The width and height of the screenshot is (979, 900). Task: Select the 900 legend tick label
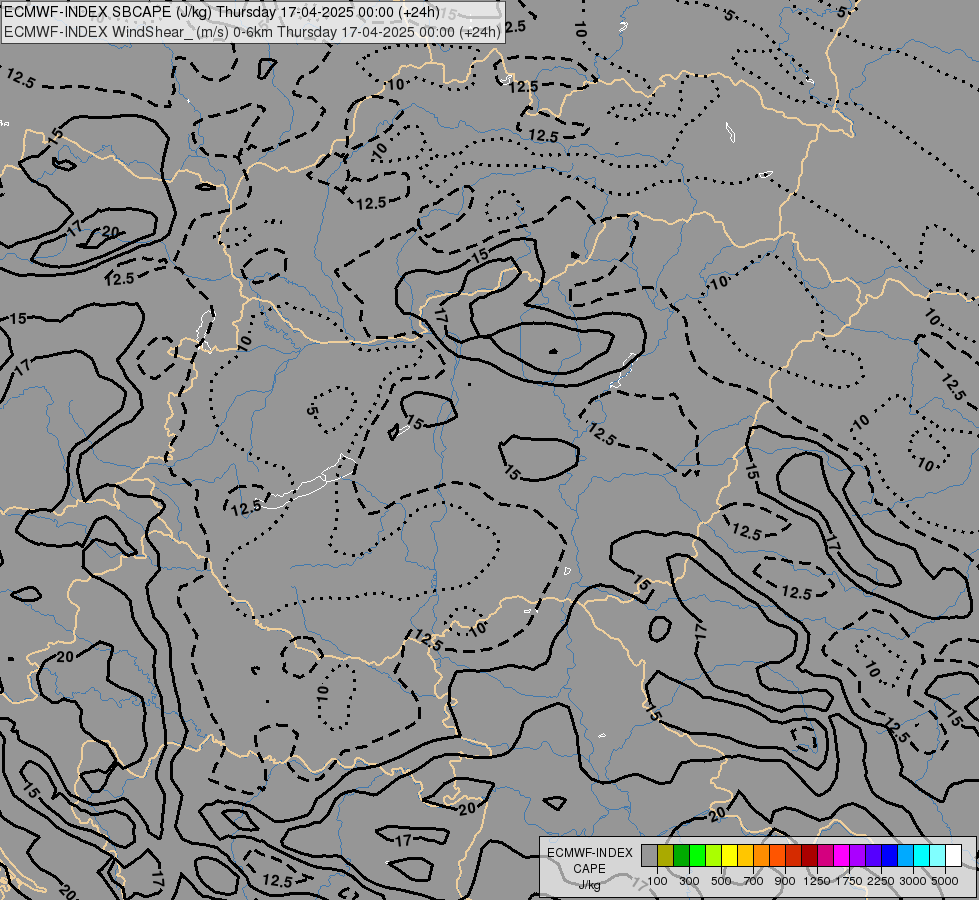pos(785,881)
